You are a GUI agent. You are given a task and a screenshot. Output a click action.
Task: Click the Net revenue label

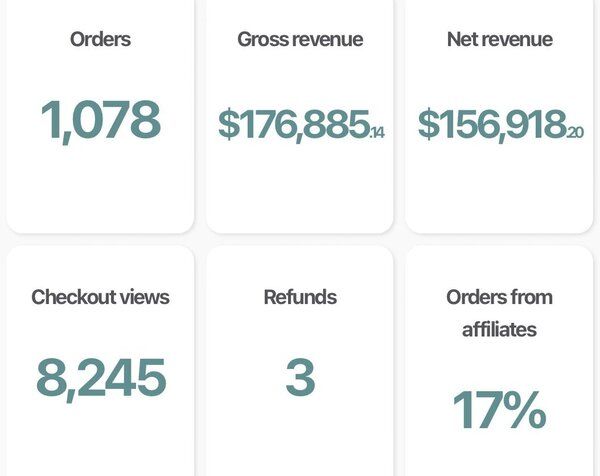tap(500, 40)
